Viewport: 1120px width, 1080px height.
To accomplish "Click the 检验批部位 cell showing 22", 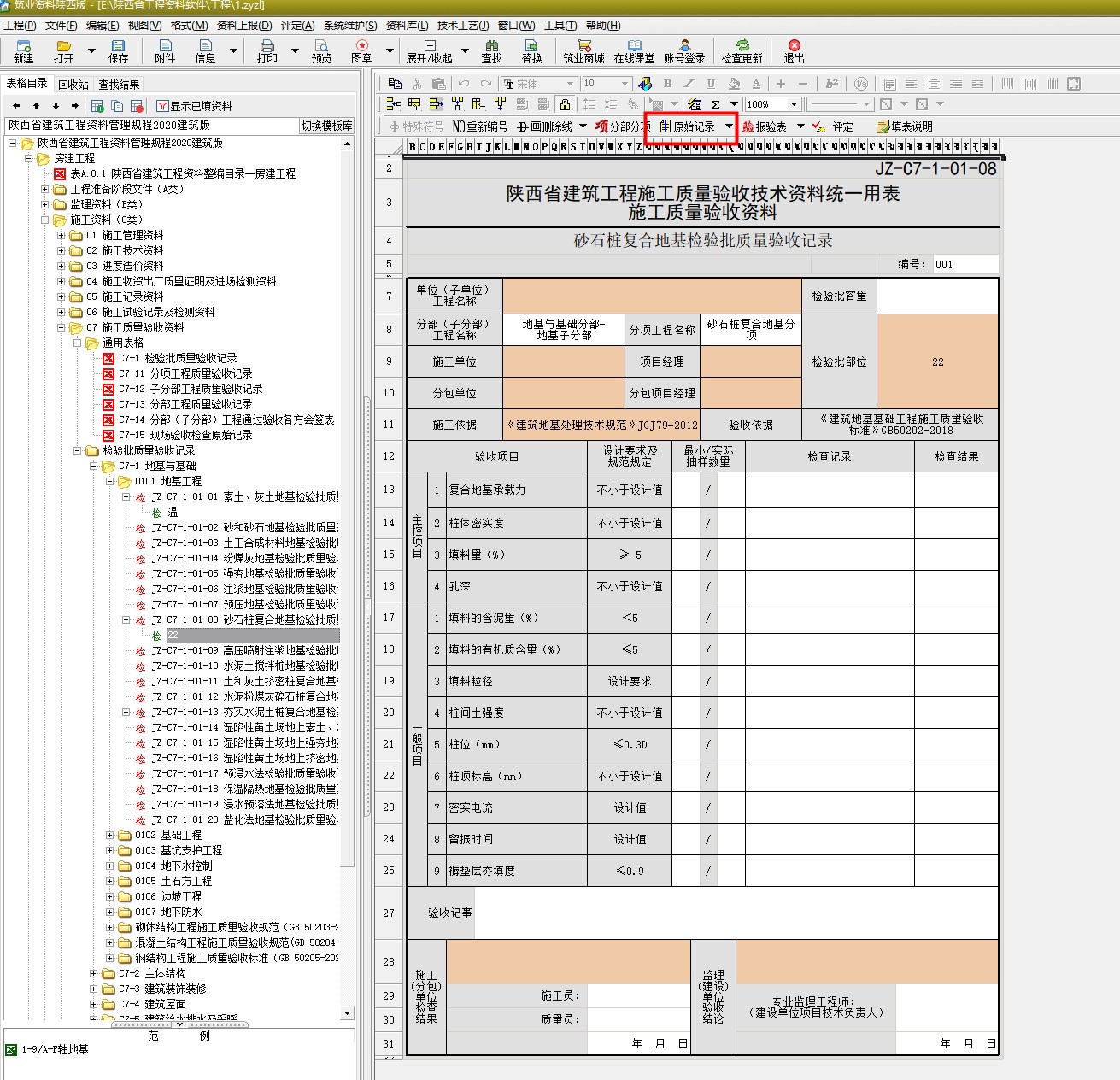I will (937, 361).
